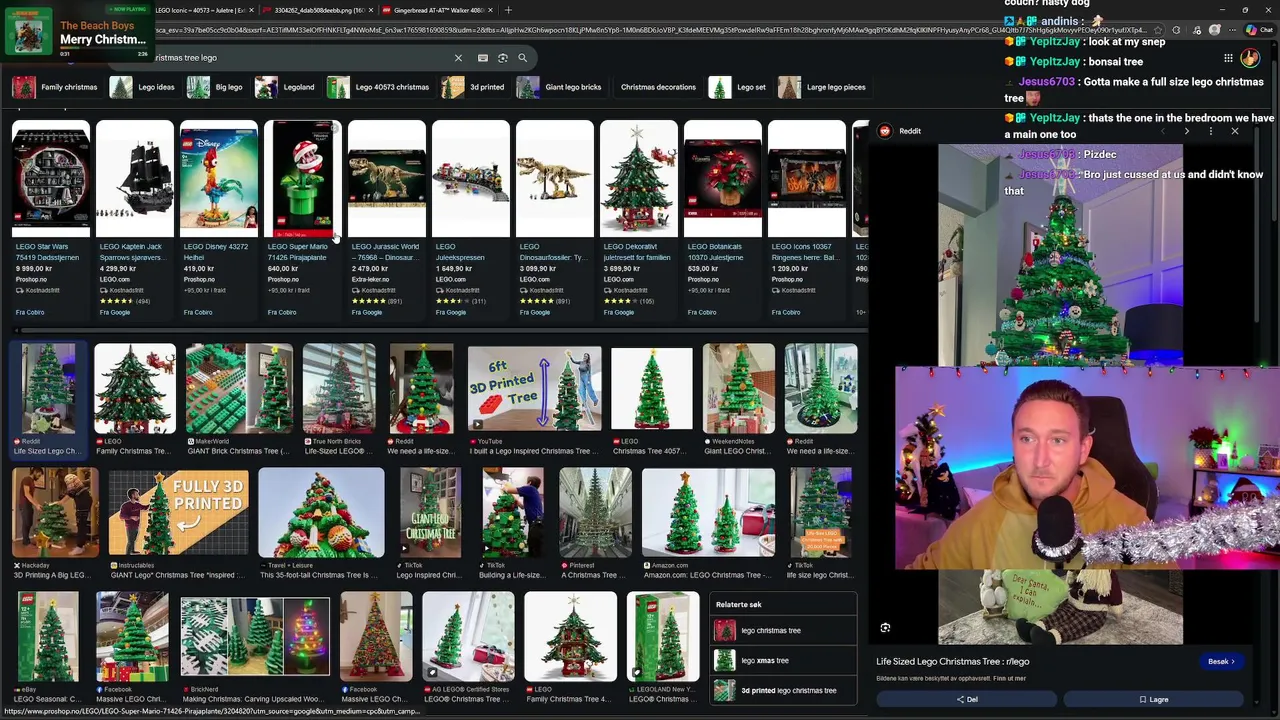Open LEGO Jurassic World 76968 dinosaur product

[386, 219]
